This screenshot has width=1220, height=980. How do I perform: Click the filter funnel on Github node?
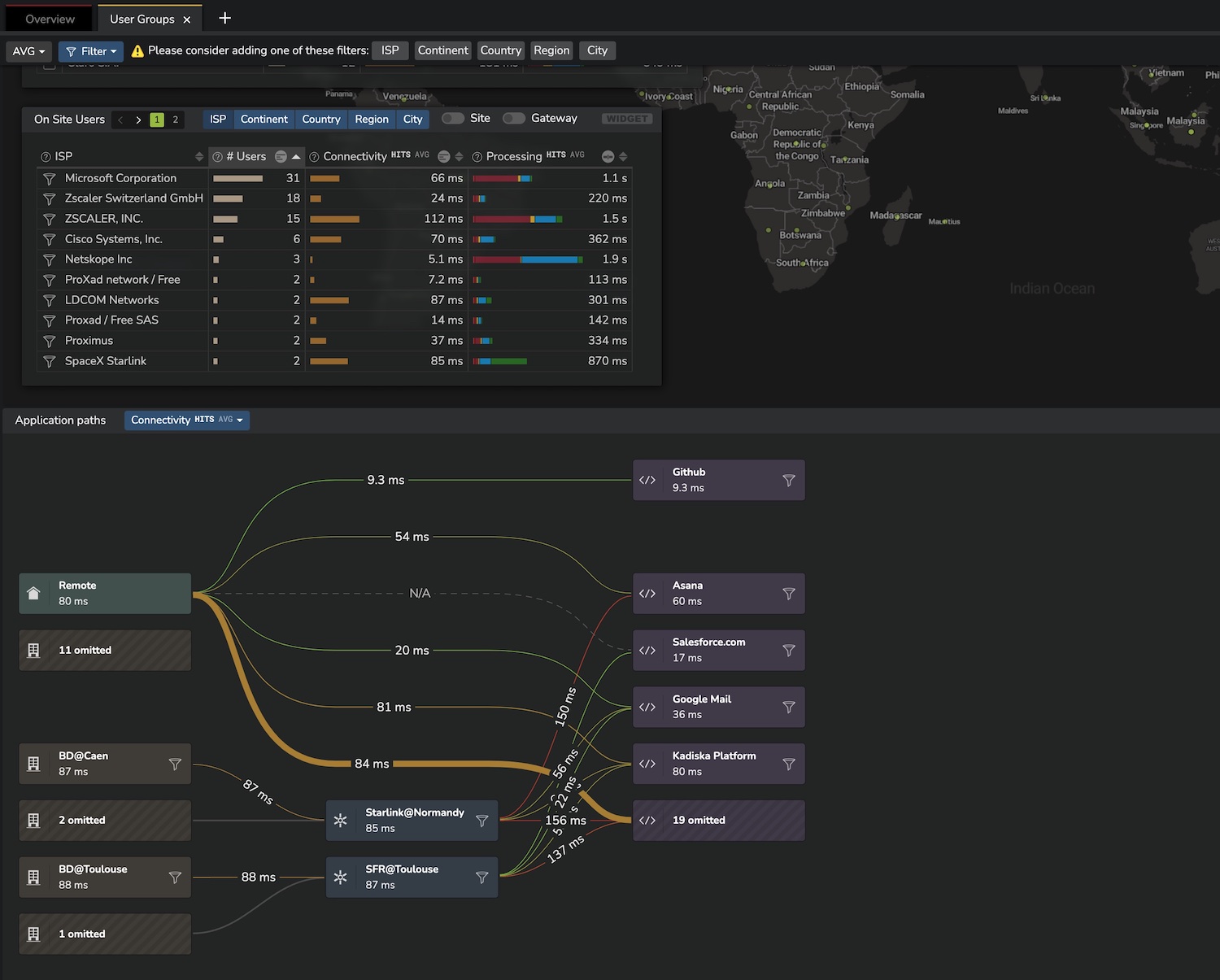(x=789, y=481)
